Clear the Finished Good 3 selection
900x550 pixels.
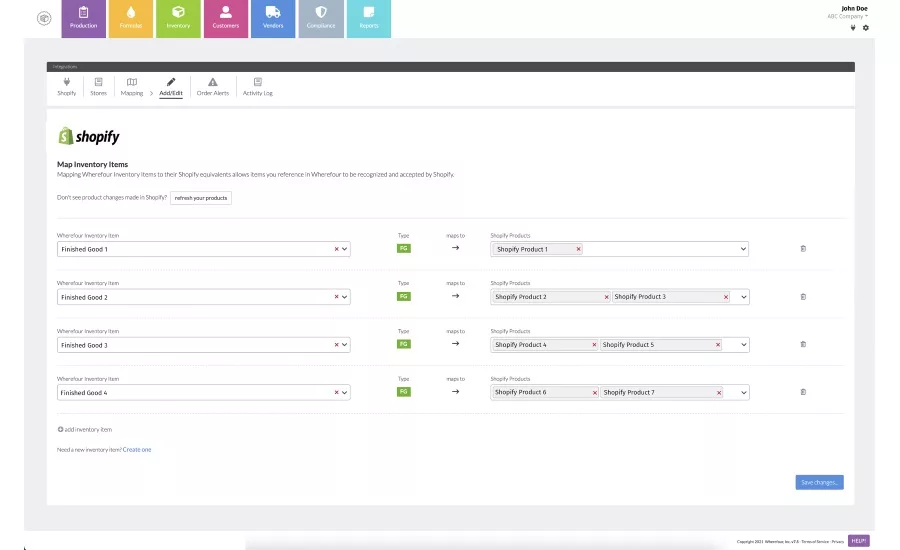click(336, 345)
